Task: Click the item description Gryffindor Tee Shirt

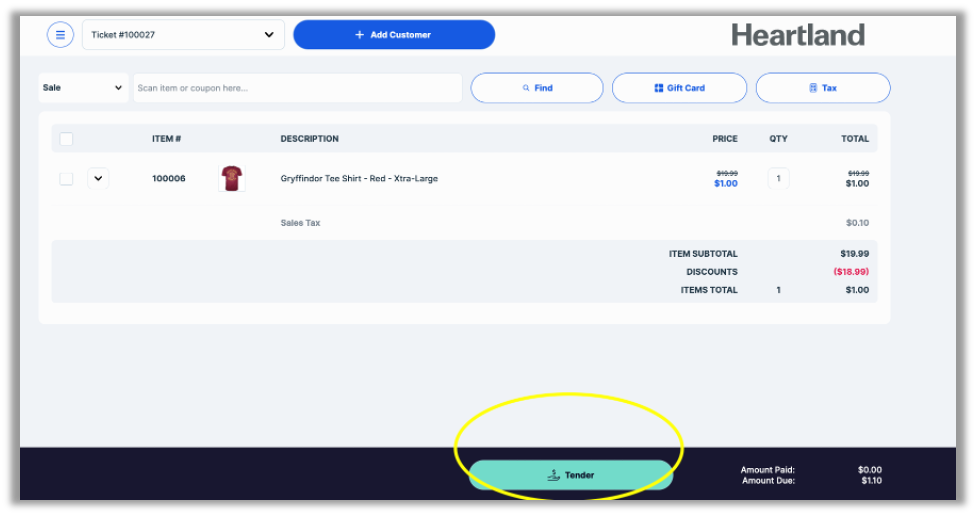Action: pos(359,179)
